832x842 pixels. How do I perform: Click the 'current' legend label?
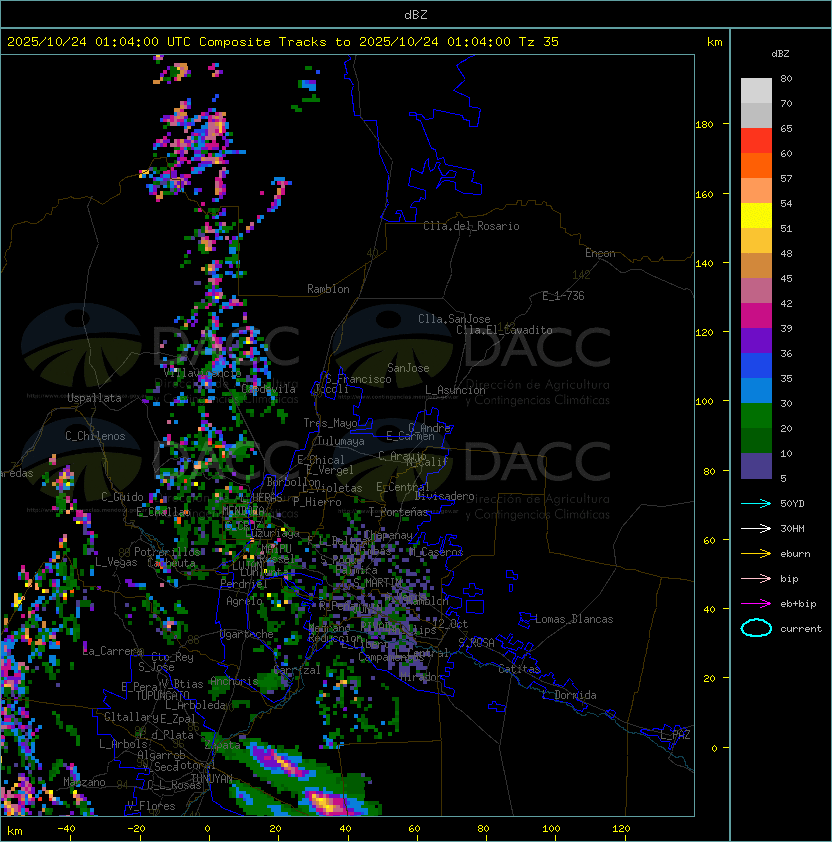click(801, 629)
